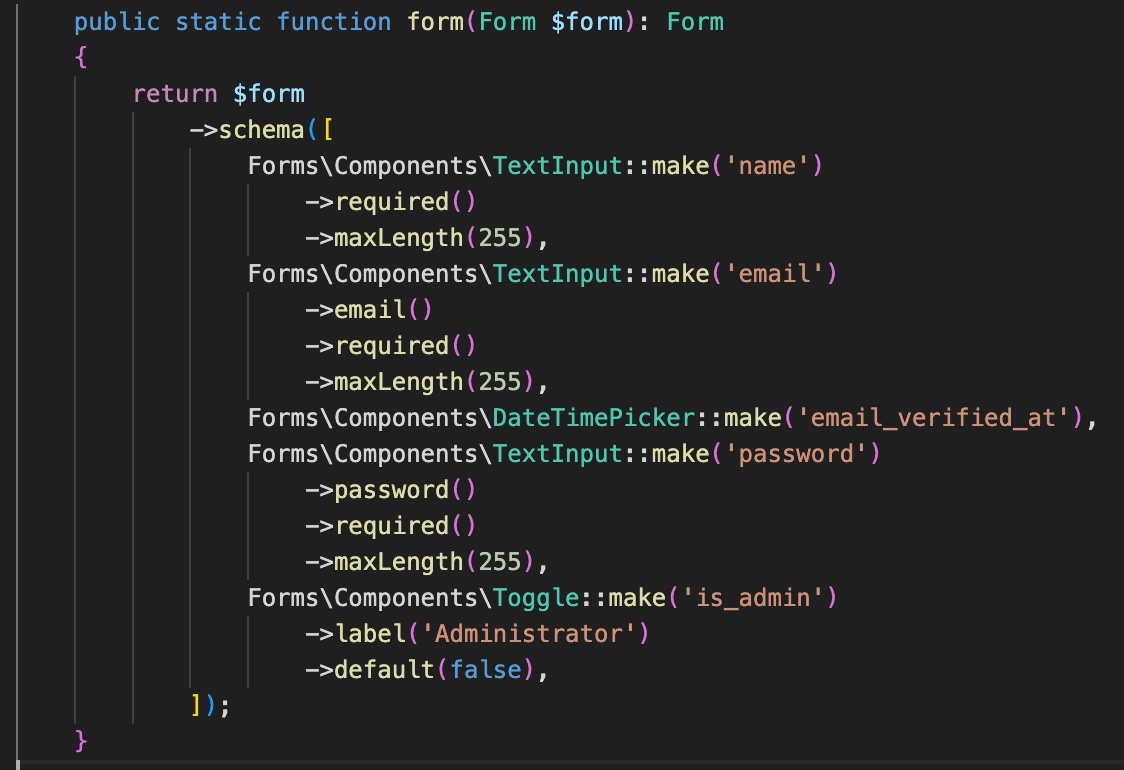Click the password() method call

[x=392, y=490]
